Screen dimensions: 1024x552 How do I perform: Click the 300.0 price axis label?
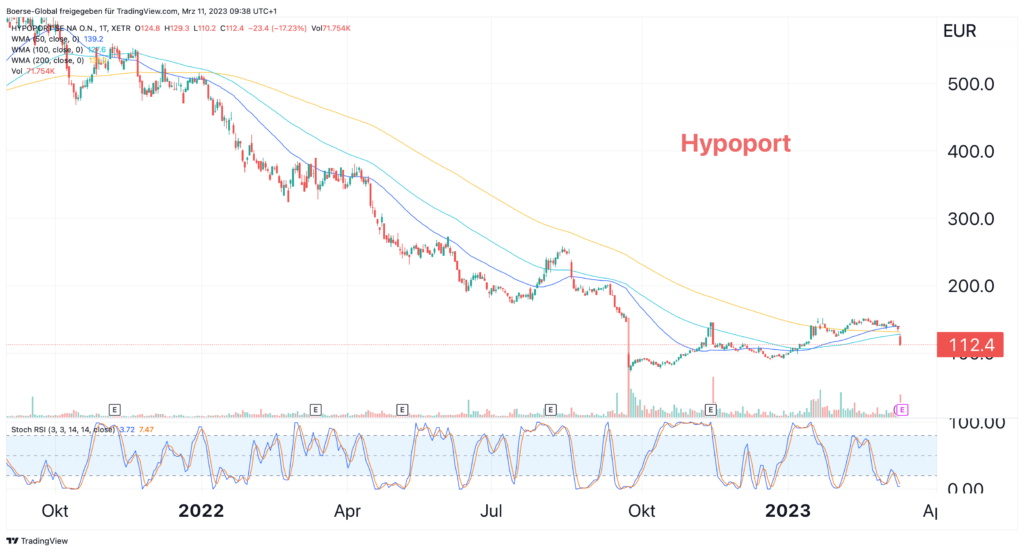coord(971,219)
